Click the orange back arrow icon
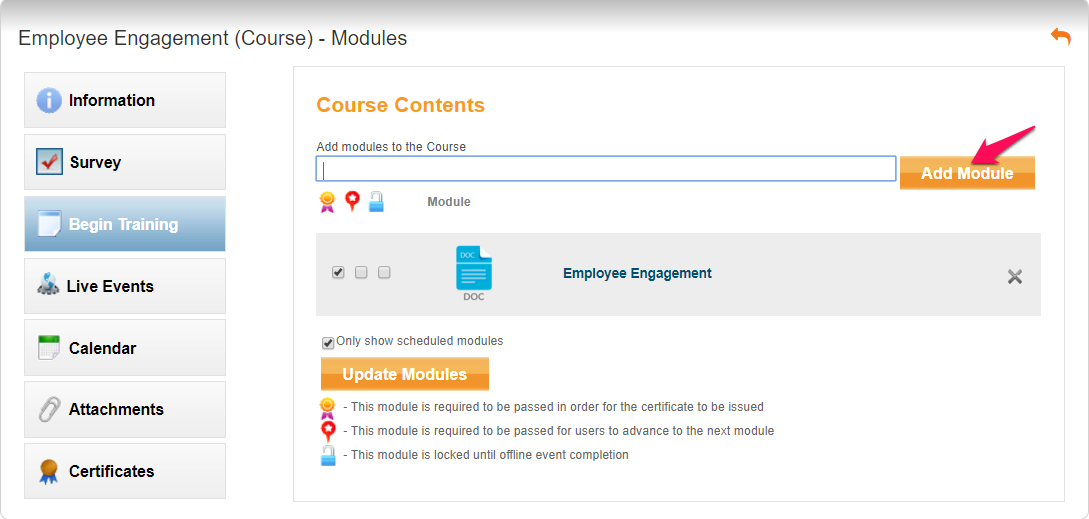The height and width of the screenshot is (519, 1089). [1061, 37]
